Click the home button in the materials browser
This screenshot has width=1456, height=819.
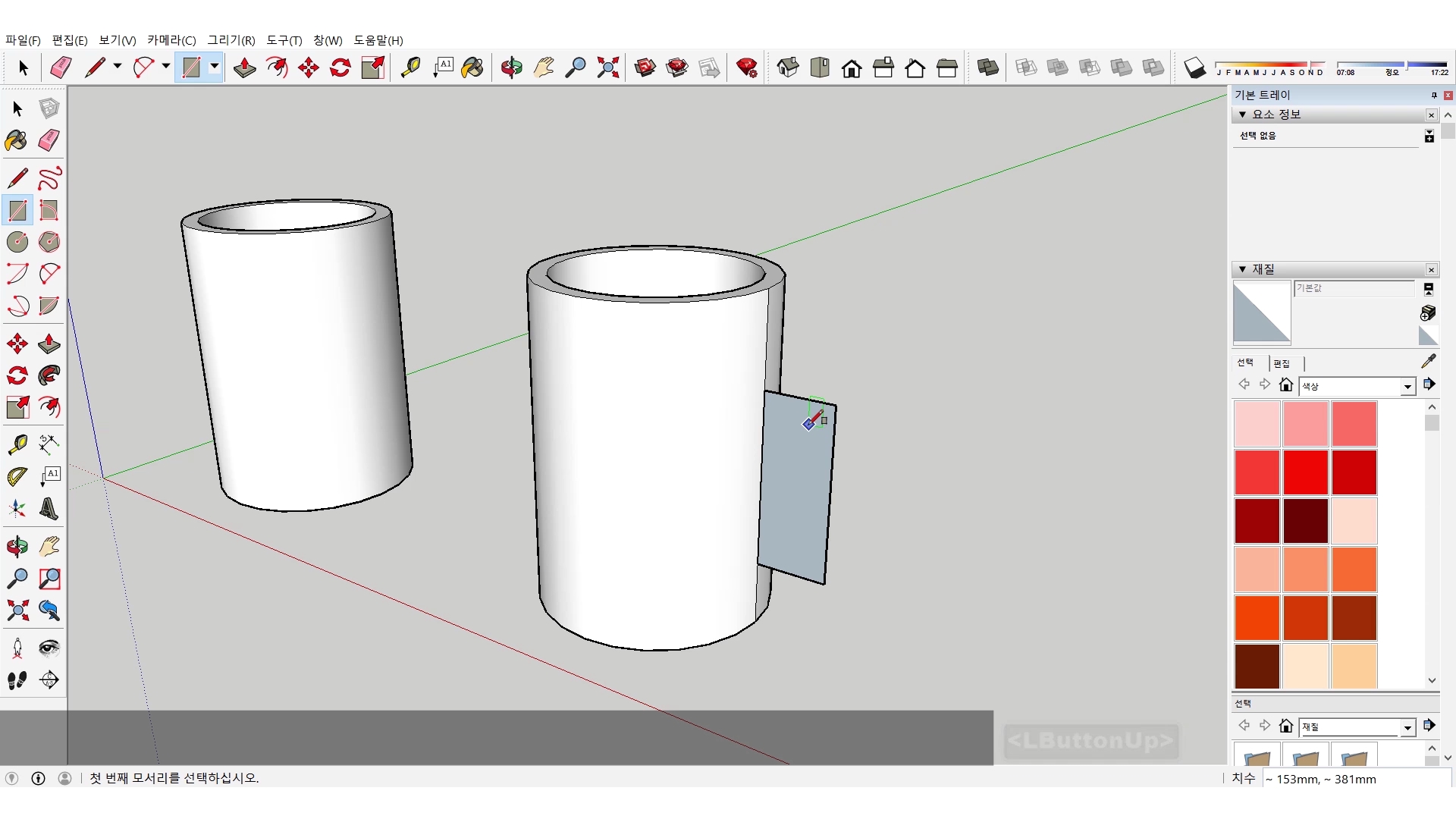[x=1285, y=384]
